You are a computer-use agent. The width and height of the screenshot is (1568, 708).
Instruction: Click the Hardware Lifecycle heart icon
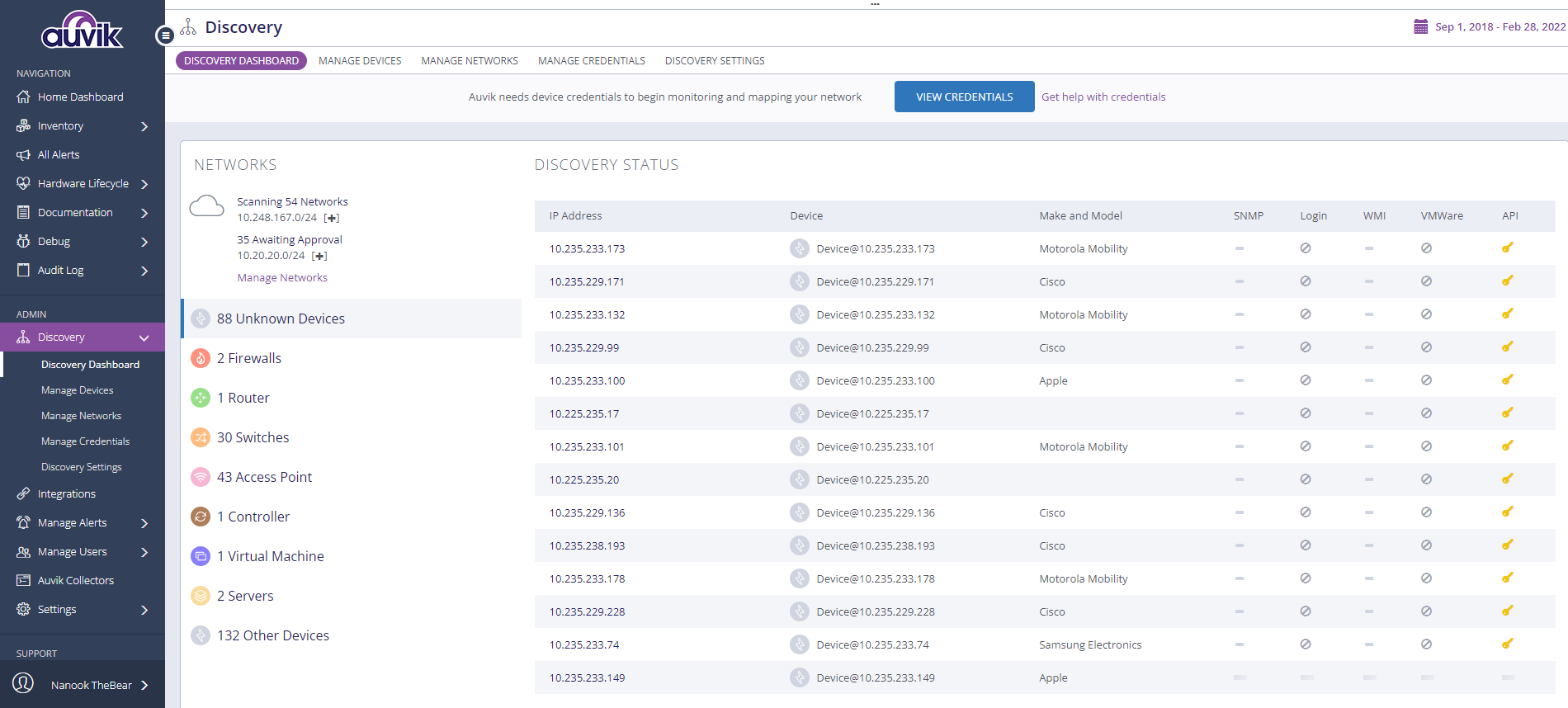point(23,183)
